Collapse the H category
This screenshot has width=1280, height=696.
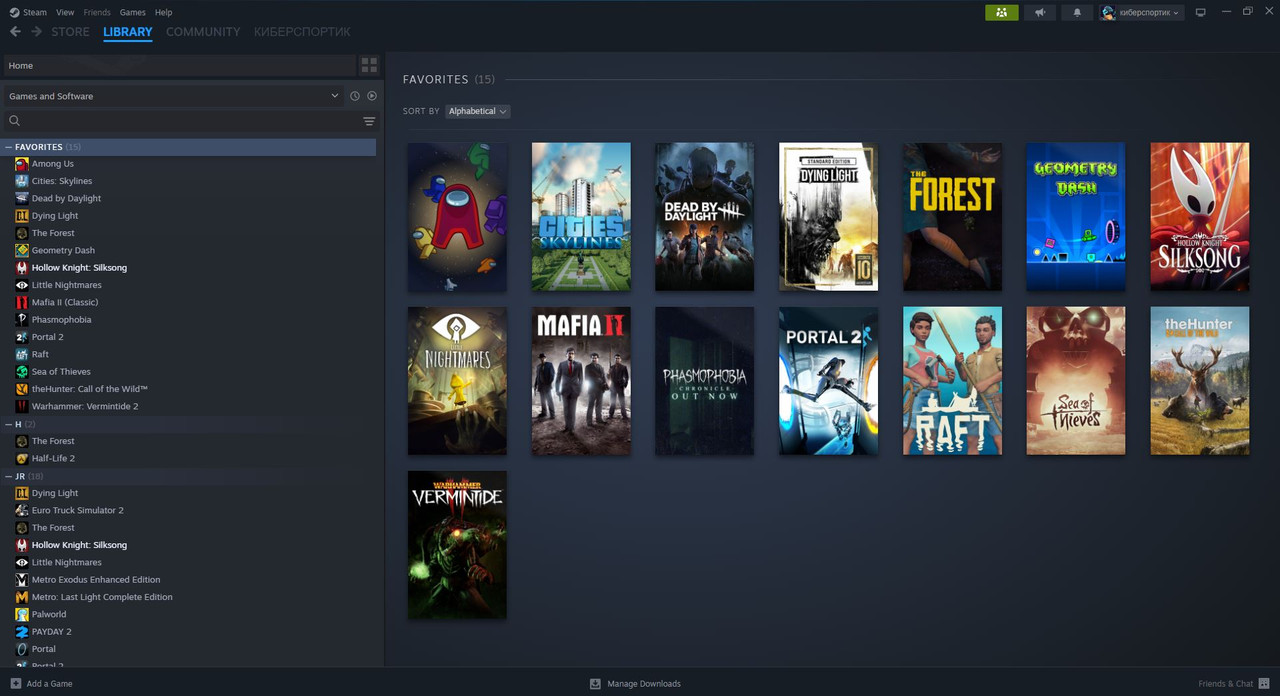pos(9,424)
